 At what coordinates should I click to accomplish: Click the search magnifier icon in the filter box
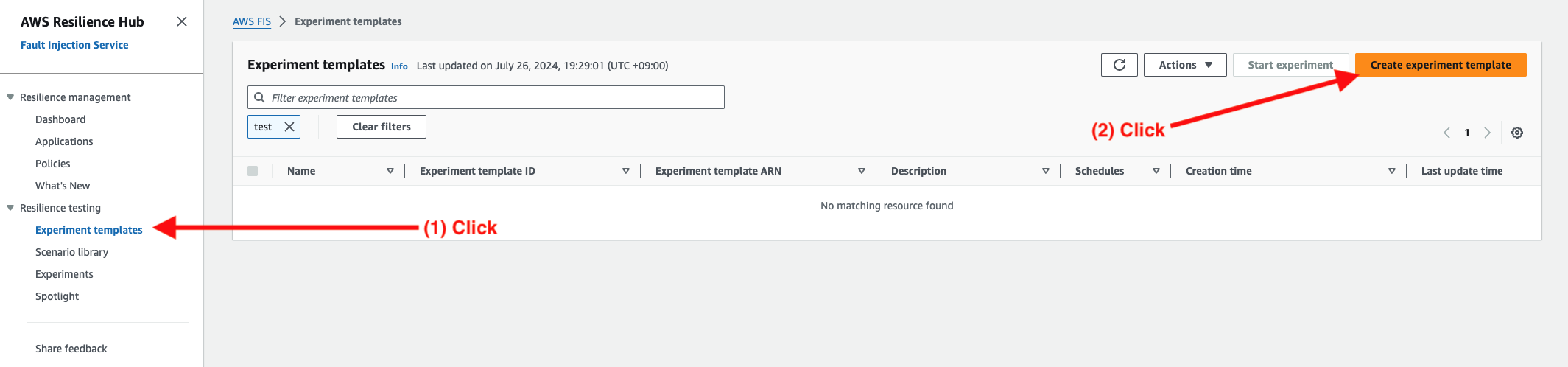tap(259, 97)
